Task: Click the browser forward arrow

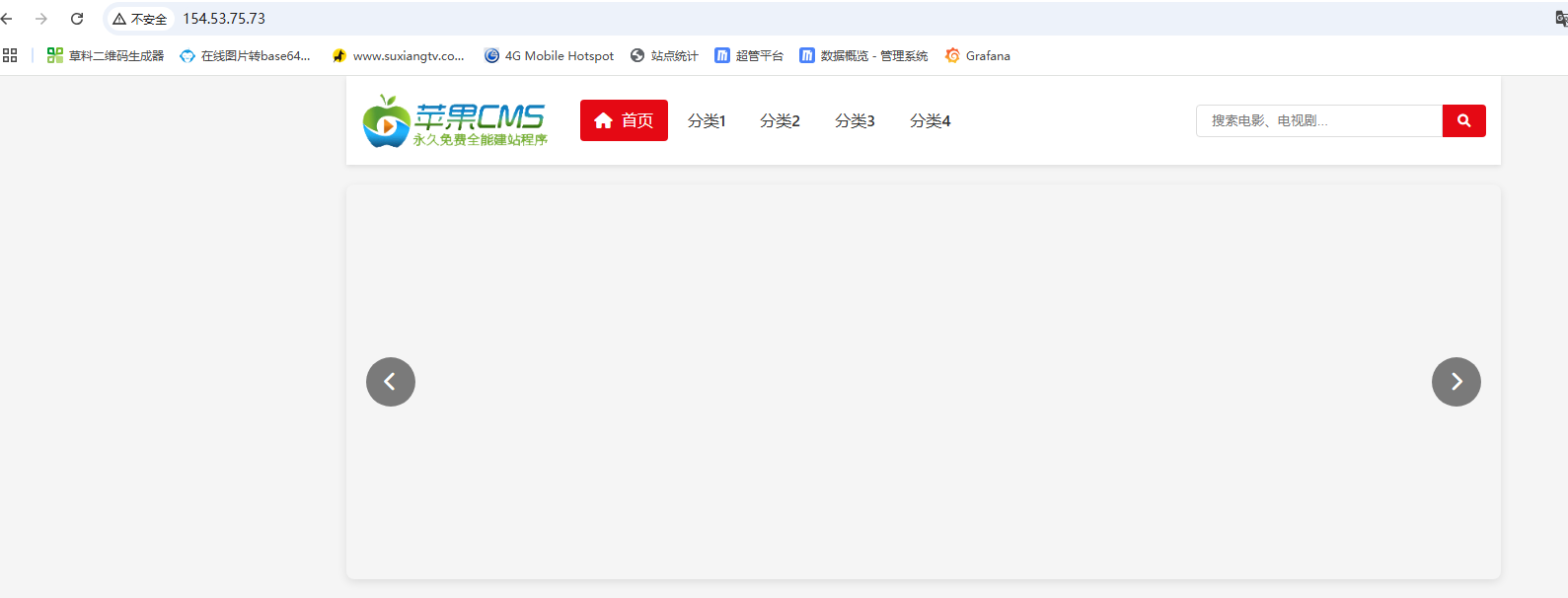Action: 41,19
